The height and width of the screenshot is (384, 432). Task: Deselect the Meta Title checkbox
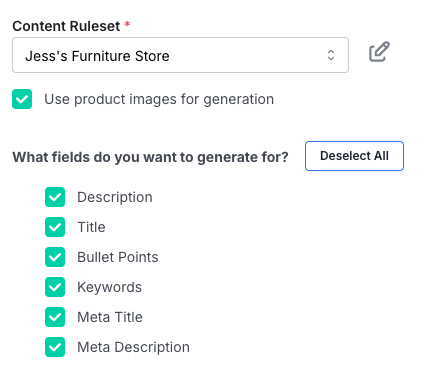55,317
